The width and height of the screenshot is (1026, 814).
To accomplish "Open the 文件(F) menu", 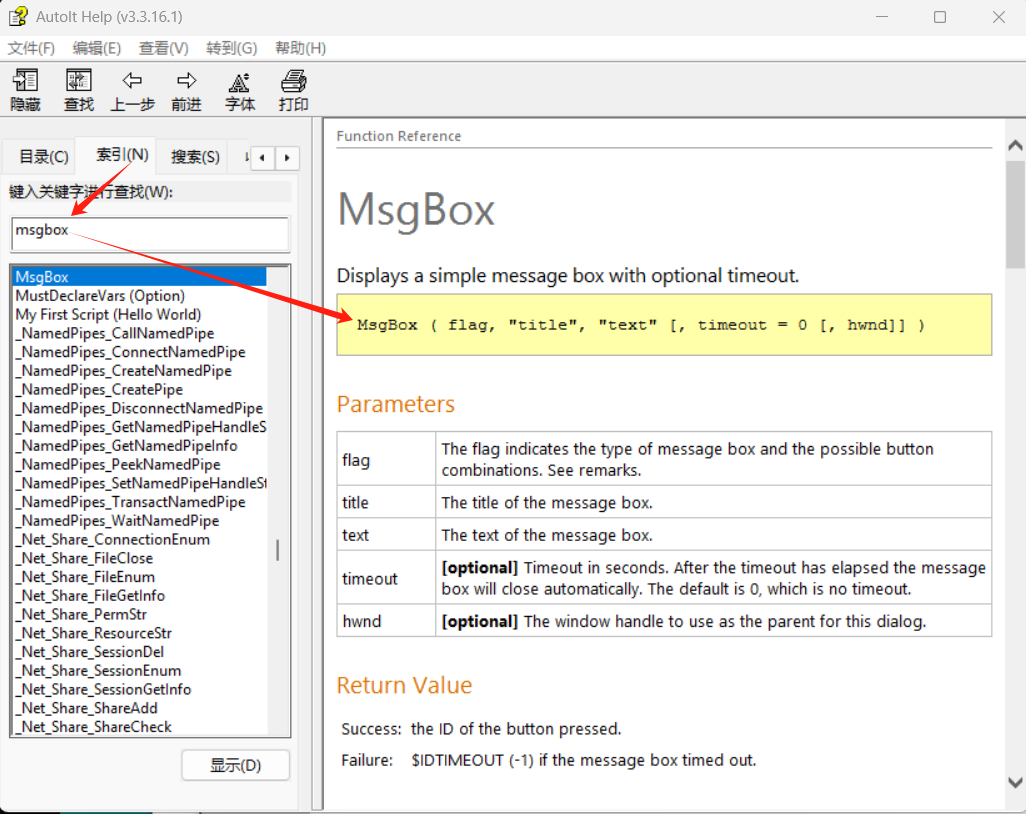I will [x=31, y=48].
